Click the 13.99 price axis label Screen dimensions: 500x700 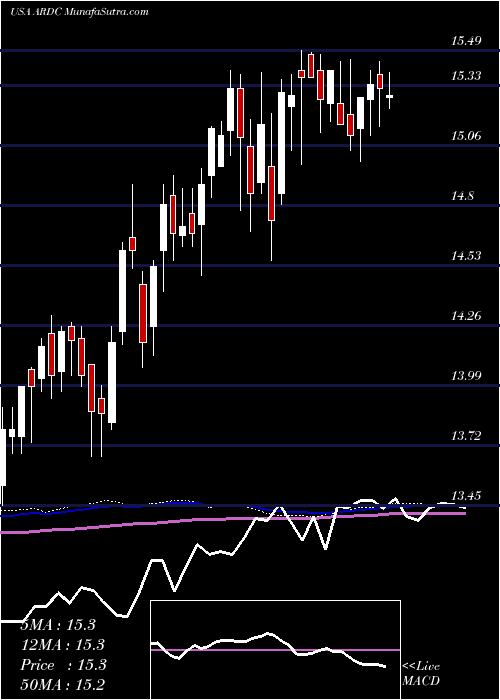(466, 376)
